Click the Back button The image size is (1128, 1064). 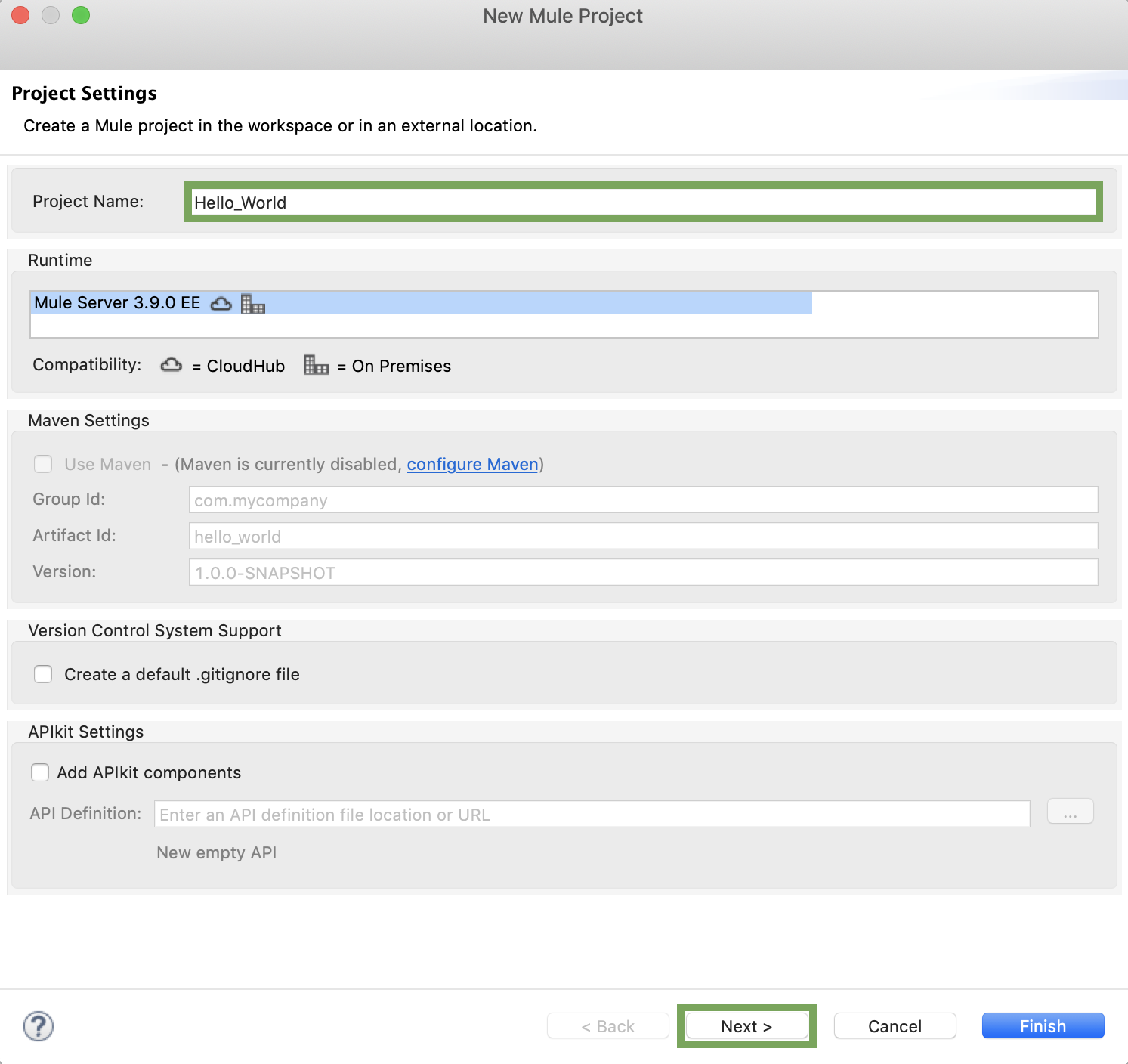pyautogui.click(x=608, y=1026)
